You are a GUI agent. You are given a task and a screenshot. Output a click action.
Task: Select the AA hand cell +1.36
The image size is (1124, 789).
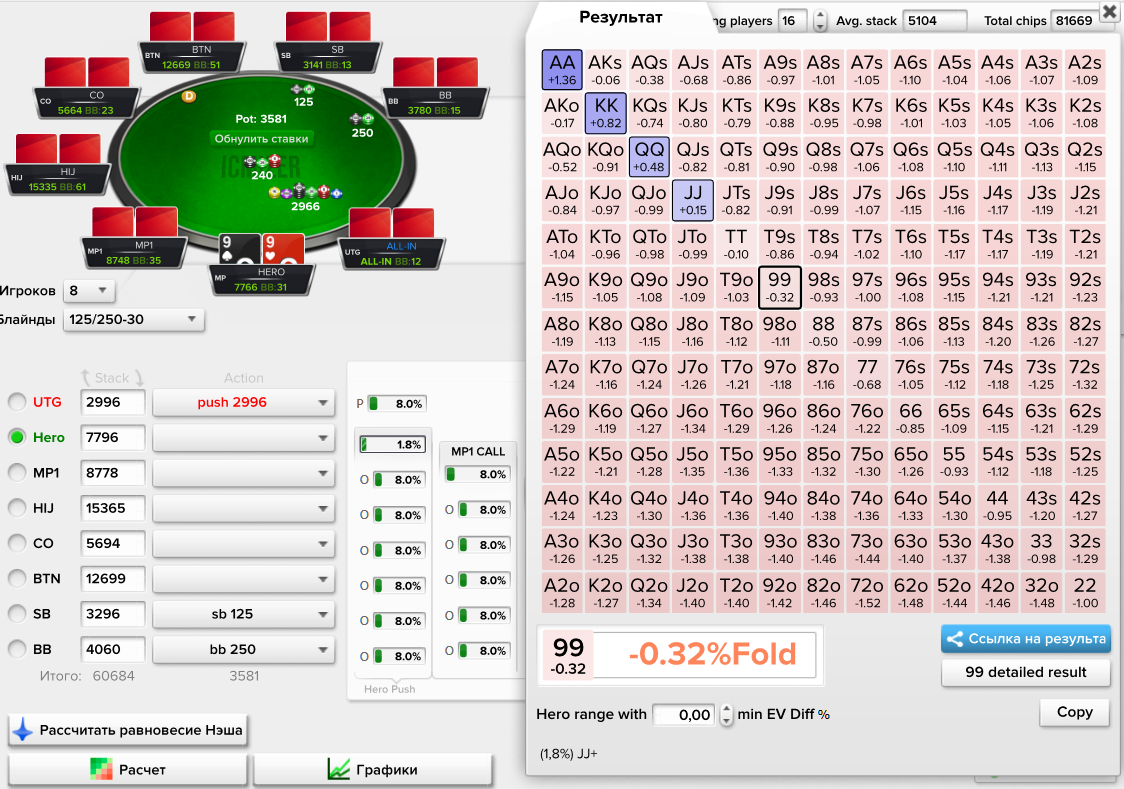coord(562,70)
